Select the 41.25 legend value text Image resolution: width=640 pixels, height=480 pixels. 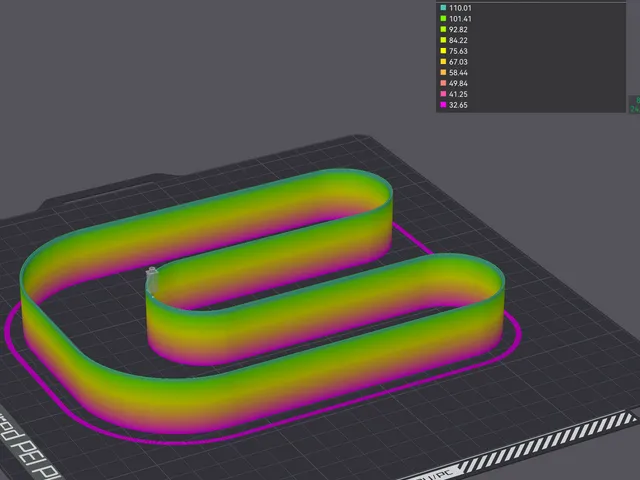tap(458, 94)
